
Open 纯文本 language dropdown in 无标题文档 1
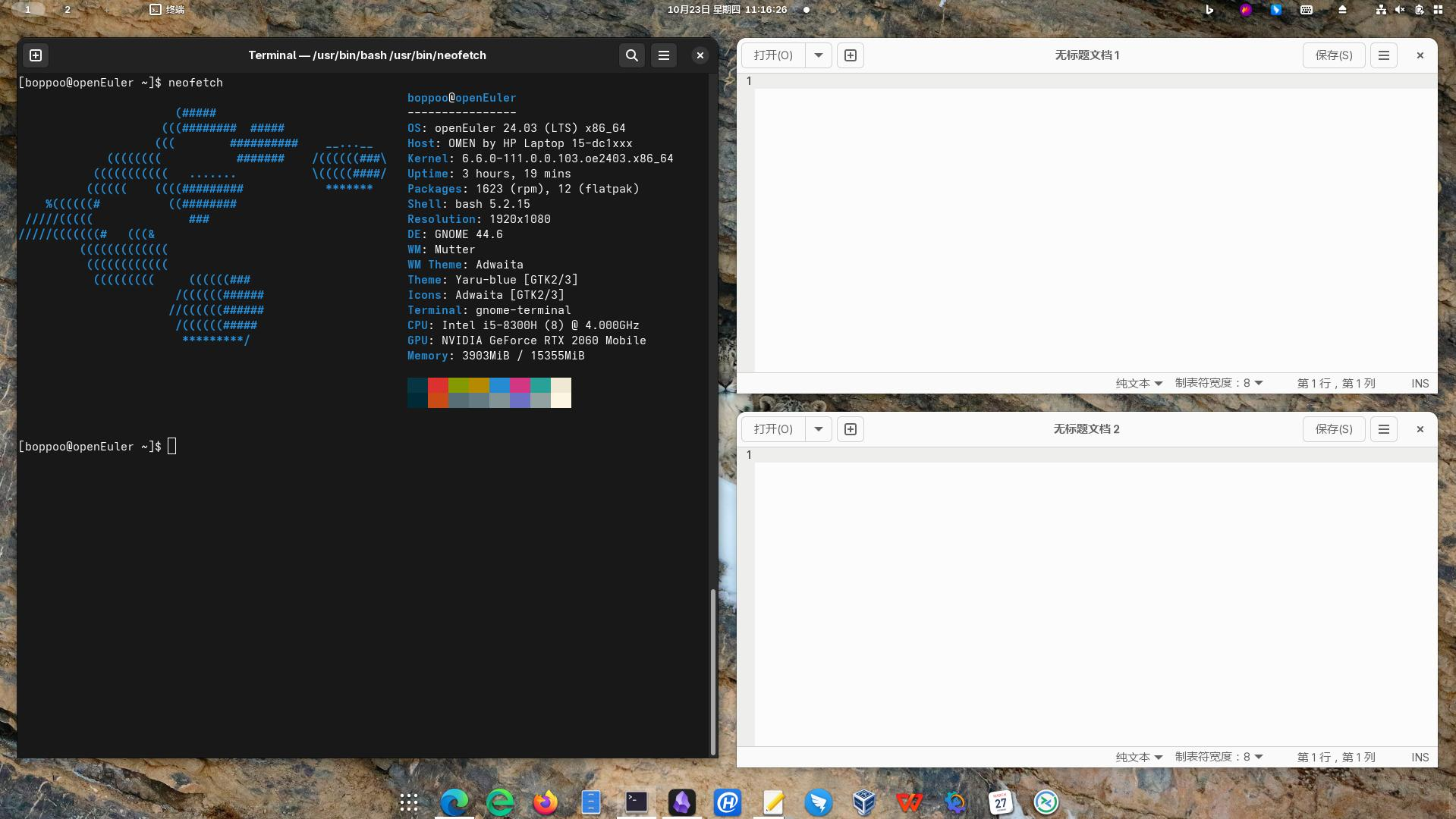click(x=1139, y=384)
